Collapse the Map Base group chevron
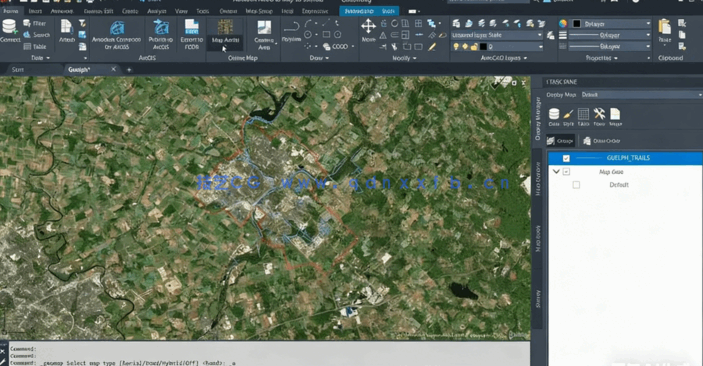Image resolution: width=703 pixels, height=366 pixels. [556, 171]
